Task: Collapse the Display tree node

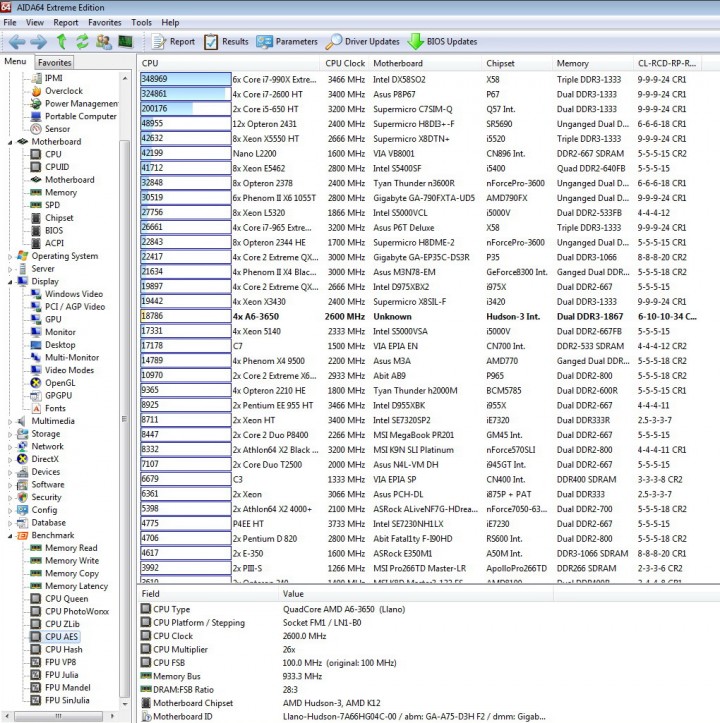Action: click(10, 282)
